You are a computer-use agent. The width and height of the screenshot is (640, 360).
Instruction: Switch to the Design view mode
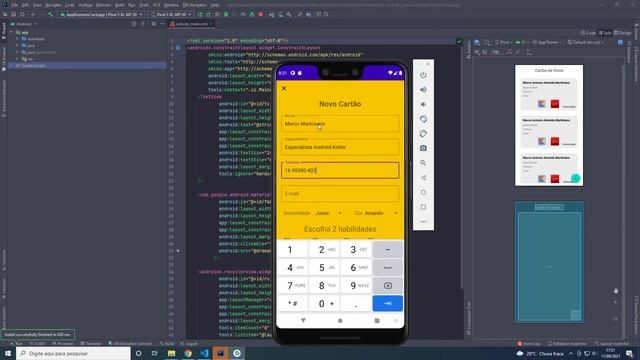pos(622,33)
